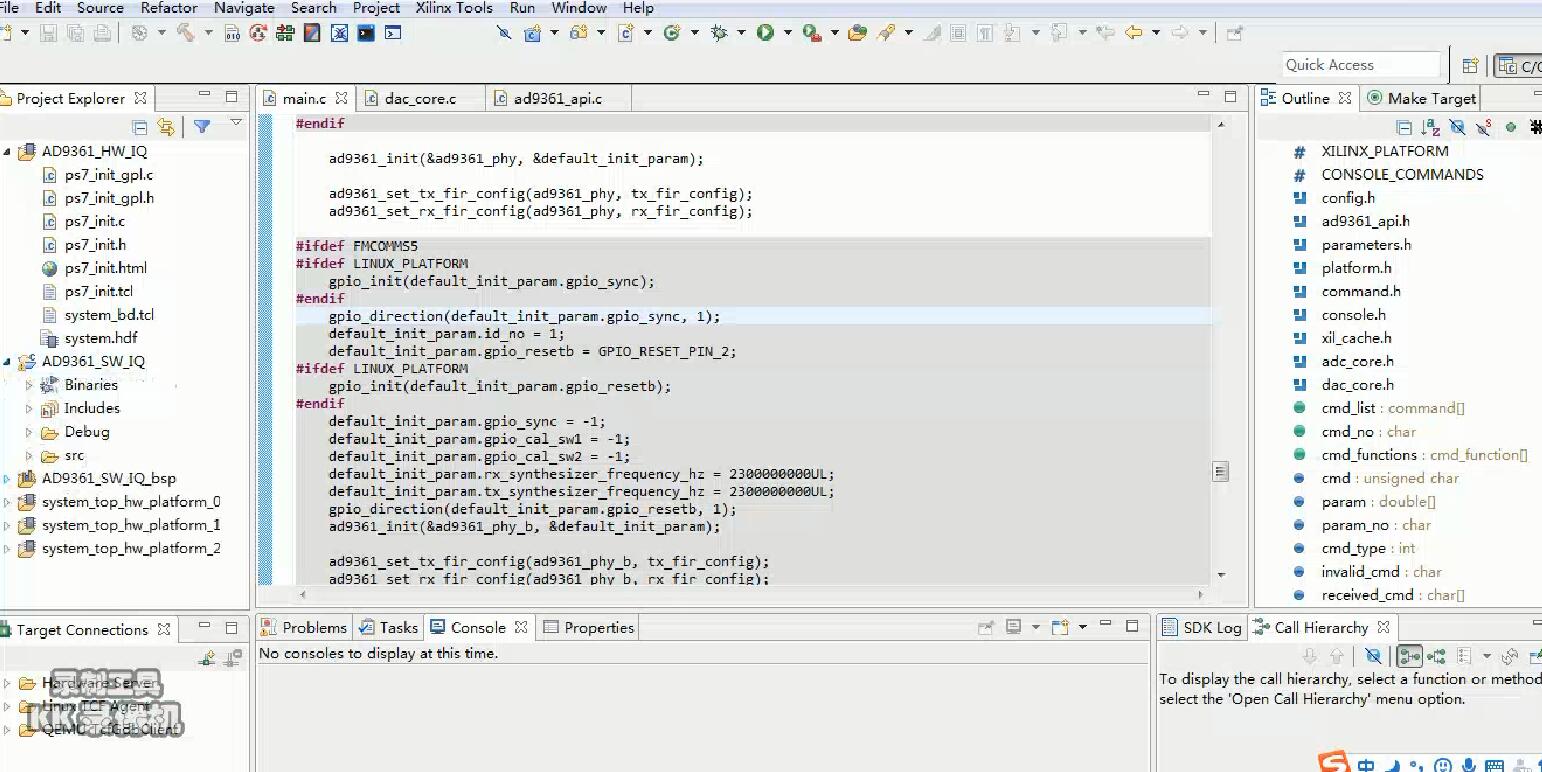This screenshot has height=772, width=1542.
Task: Click Project Explorer filter funnel icon
Action: click(x=202, y=127)
